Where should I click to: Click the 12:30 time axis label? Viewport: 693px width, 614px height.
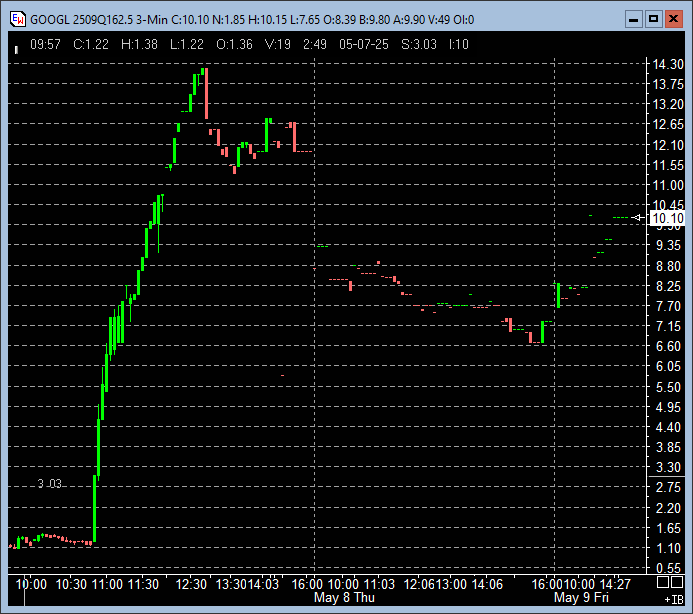click(x=191, y=584)
